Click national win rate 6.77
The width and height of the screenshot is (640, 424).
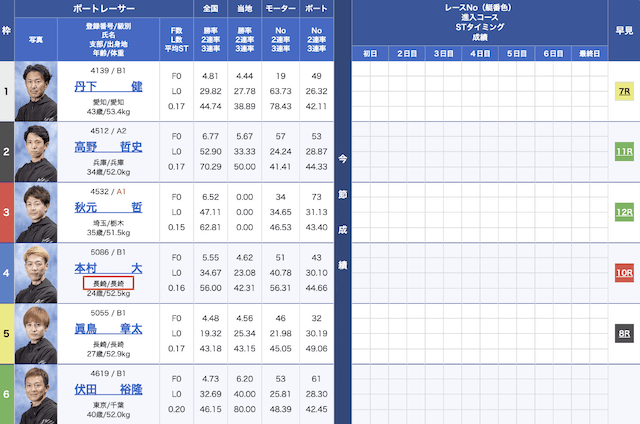211,136
